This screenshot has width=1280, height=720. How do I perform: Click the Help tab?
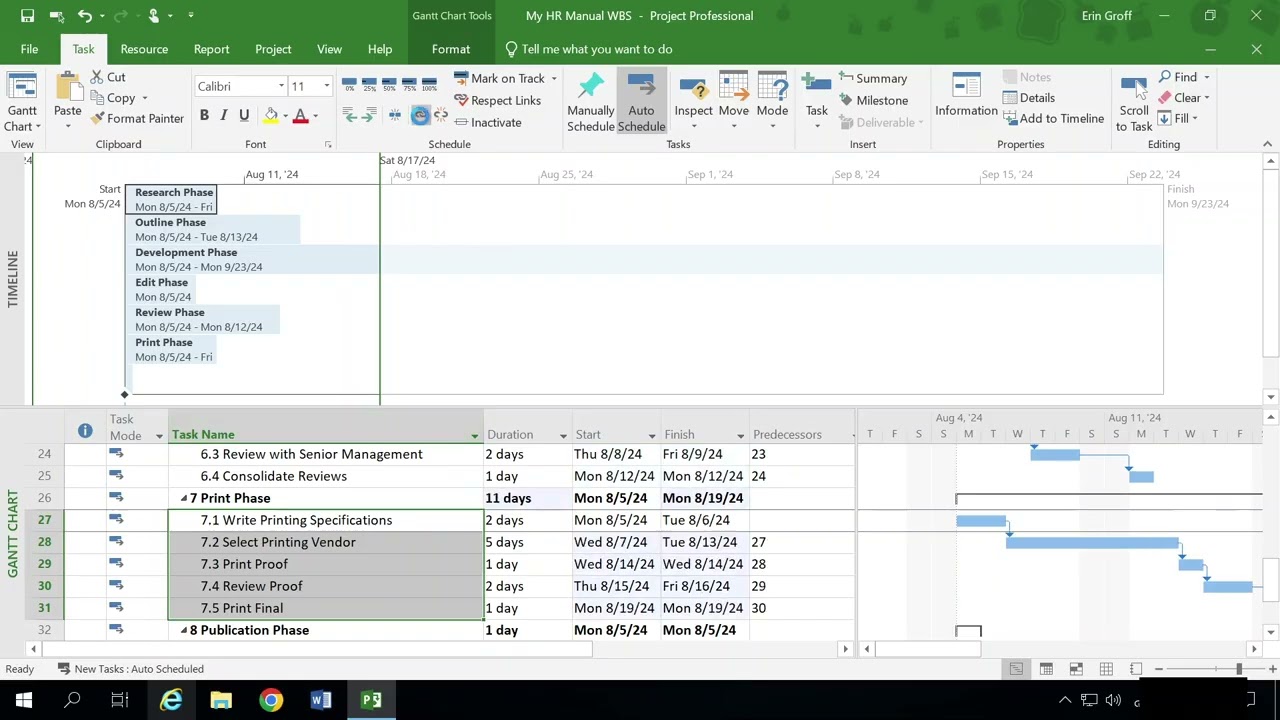click(x=380, y=49)
